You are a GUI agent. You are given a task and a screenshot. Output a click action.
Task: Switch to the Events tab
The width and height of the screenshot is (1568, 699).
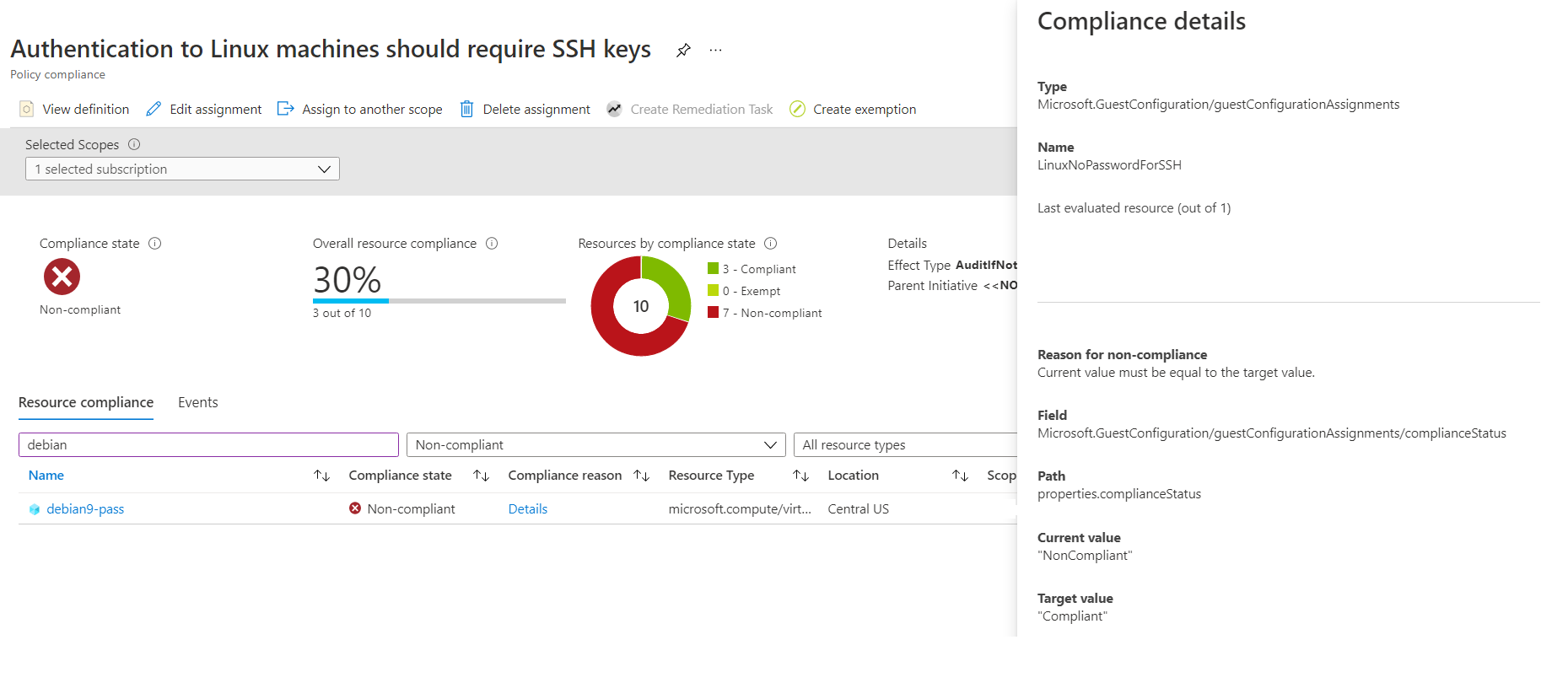pos(198,402)
